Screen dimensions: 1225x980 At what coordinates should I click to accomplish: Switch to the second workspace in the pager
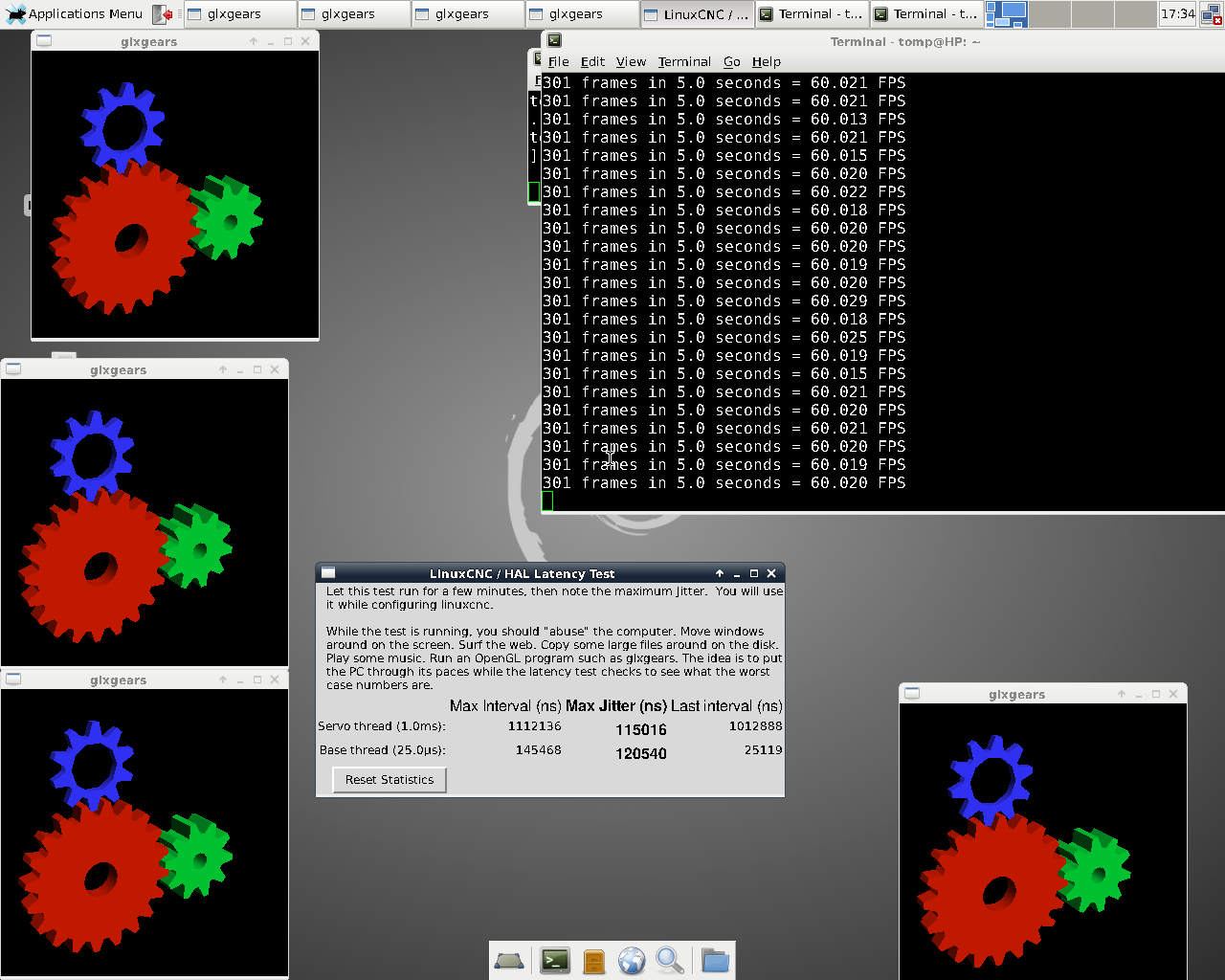pos(1049,14)
